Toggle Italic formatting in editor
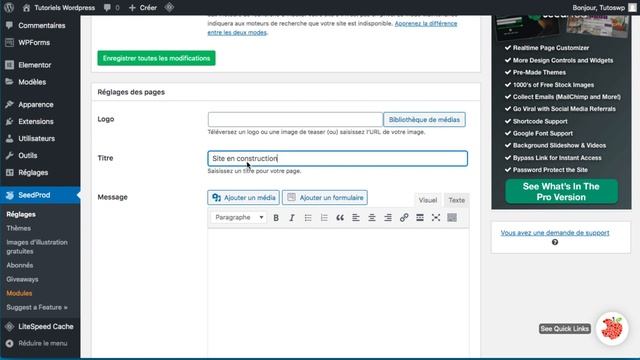Viewport: 640px width, 360px height. (x=292, y=218)
